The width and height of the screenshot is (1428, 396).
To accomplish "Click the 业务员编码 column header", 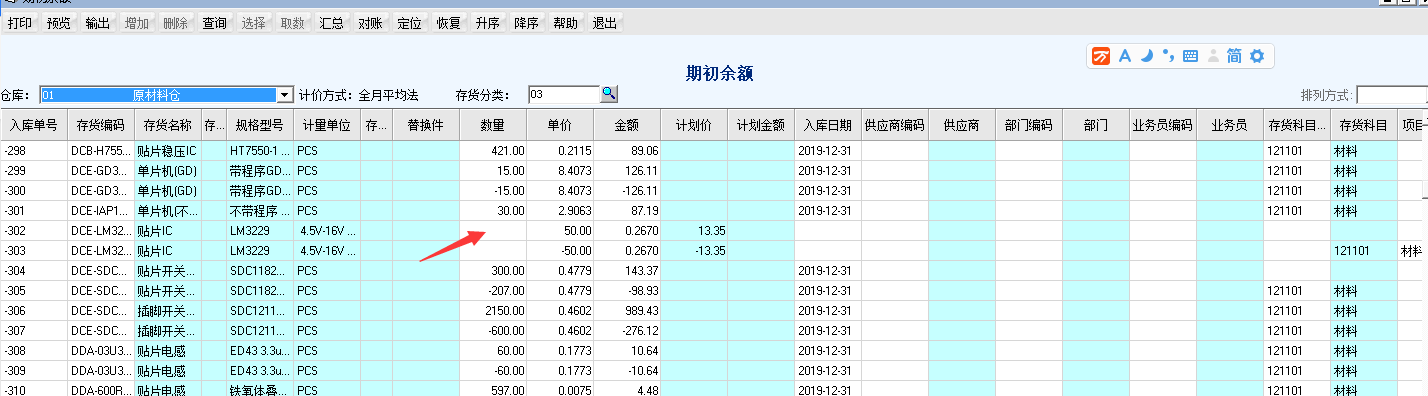I will pyautogui.click(x=1163, y=125).
